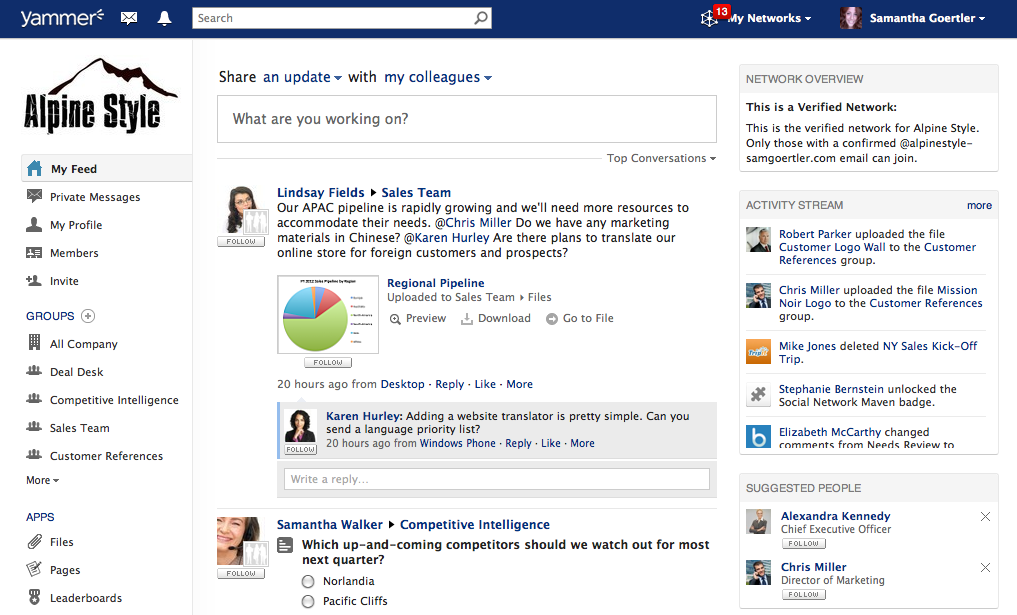Dismiss Chris Miller suggestion
Image resolution: width=1017 pixels, height=615 pixels.
(x=985, y=568)
